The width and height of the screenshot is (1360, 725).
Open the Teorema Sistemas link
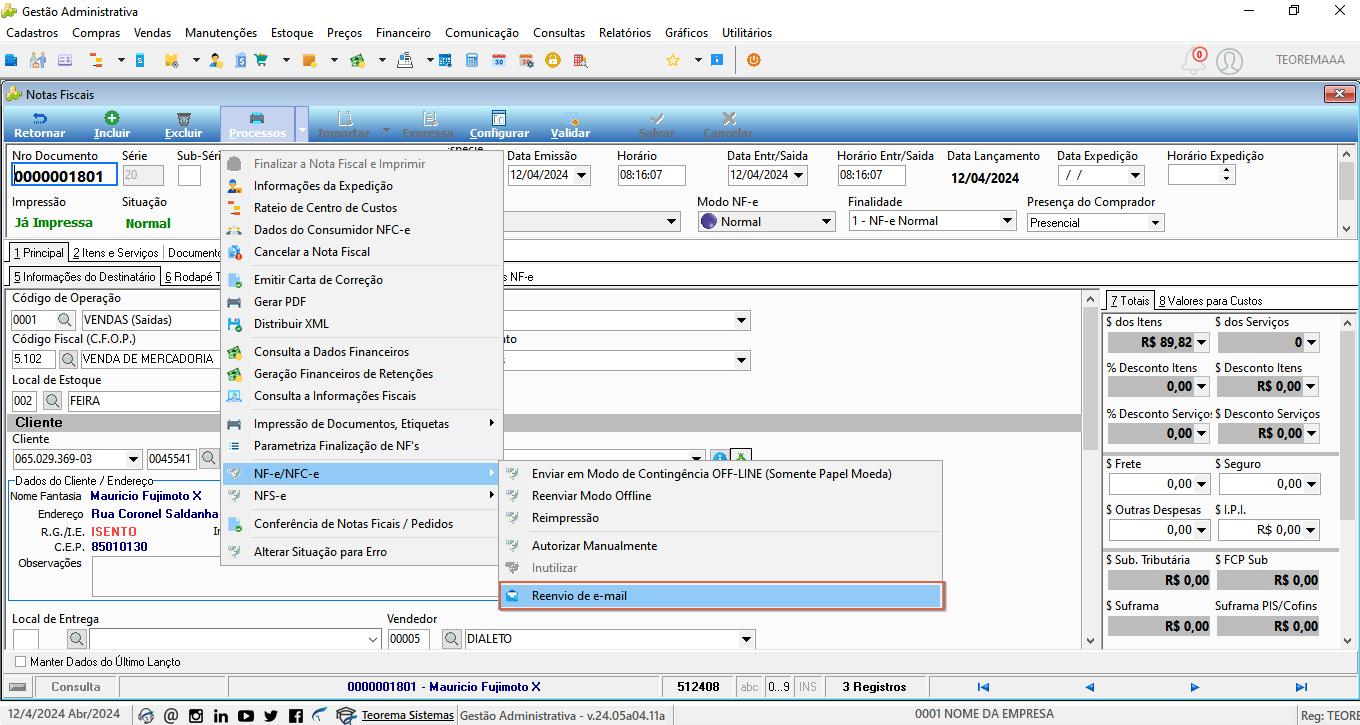click(407, 715)
